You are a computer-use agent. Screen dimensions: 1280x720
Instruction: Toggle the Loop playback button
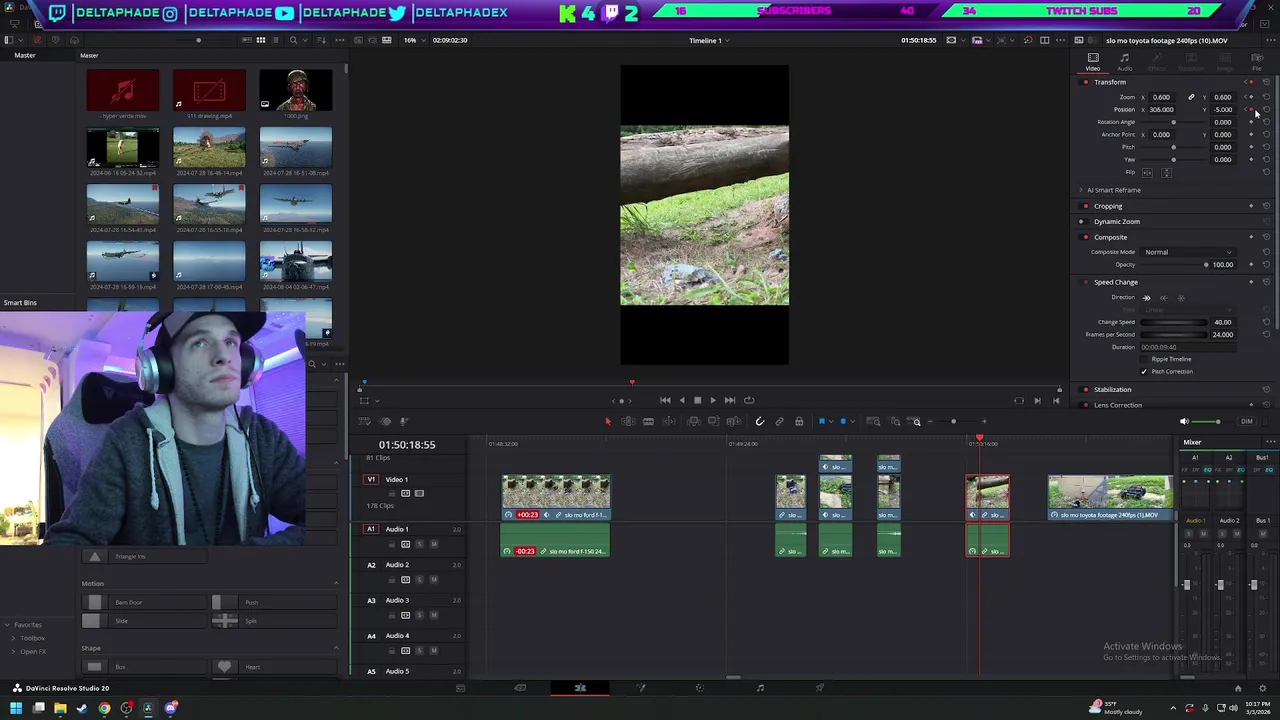pyautogui.click(x=749, y=400)
